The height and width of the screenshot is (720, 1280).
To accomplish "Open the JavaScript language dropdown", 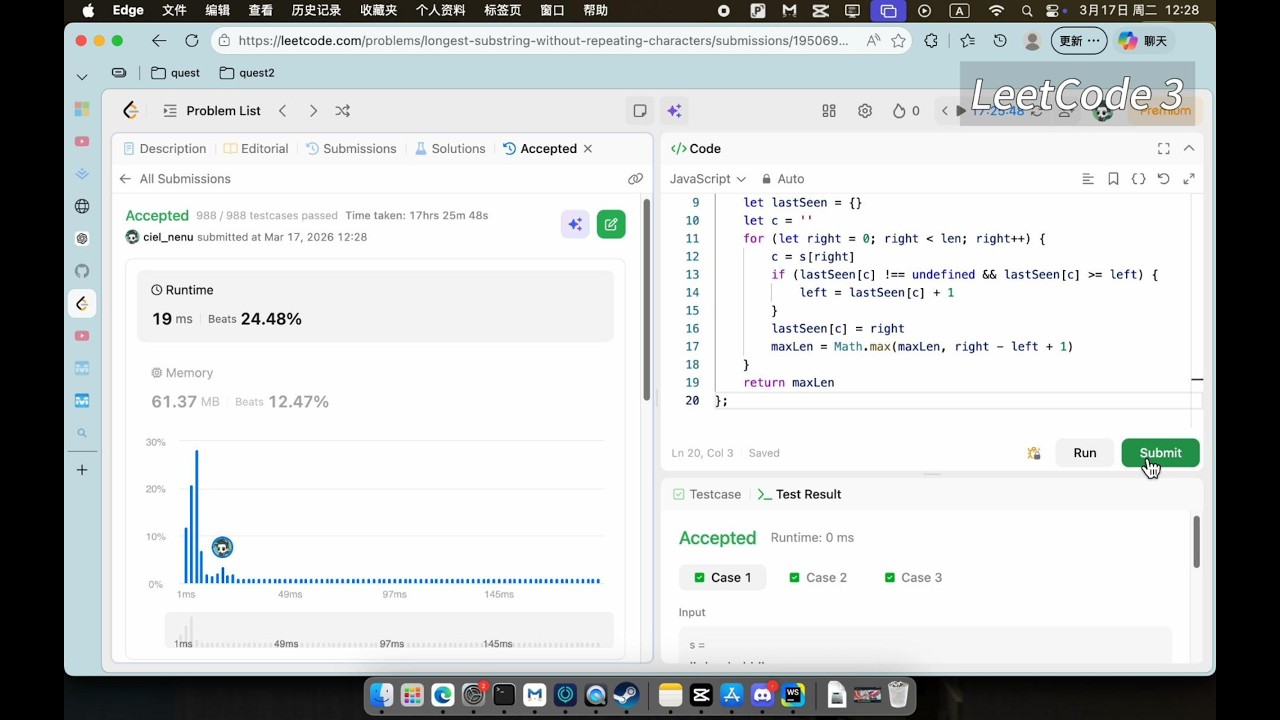I will (x=708, y=179).
